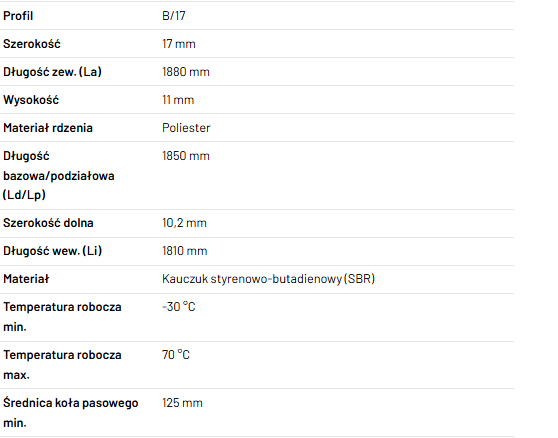Select the 1880 mm outer length value
This screenshot has height=438, width=558.
[186, 72]
